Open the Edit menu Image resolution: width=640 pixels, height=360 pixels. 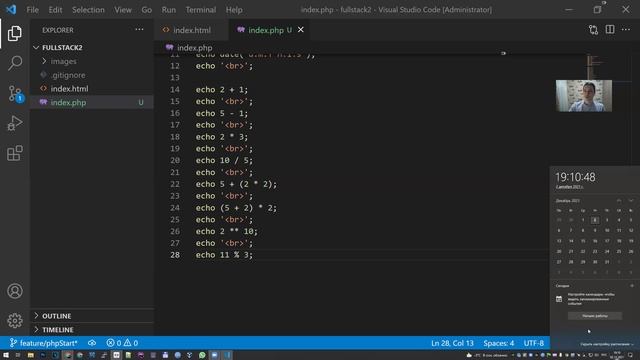[x=55, y=9]
